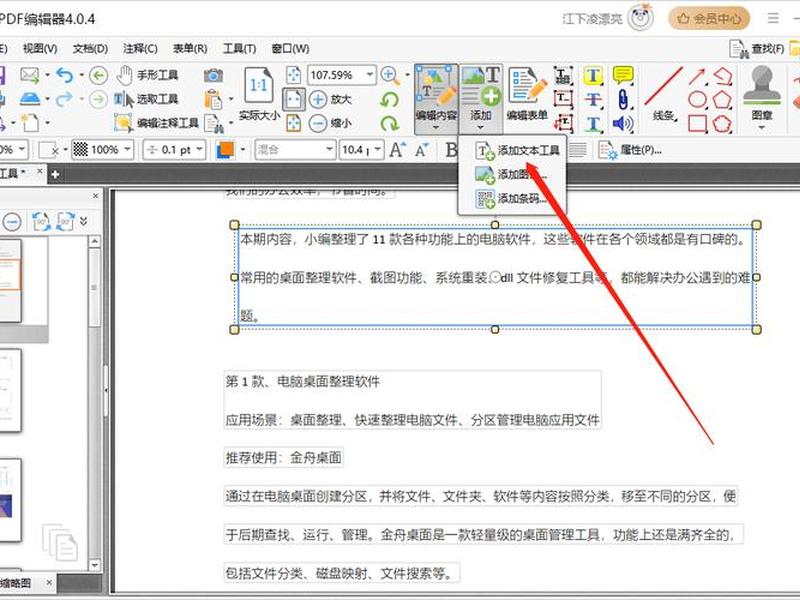Select the Cloud shape tool
Viewport: 800px width, 600px height.
[x=722, y=123]
